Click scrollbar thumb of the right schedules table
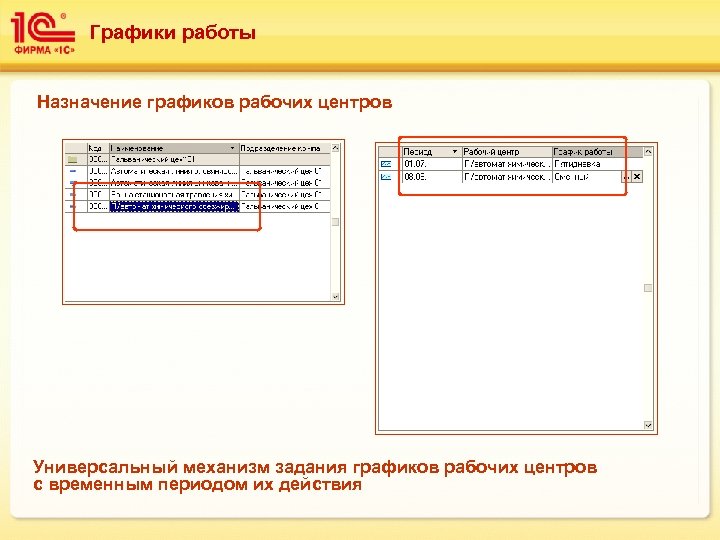Screen dimensions: 720x540 coord(648,288)
